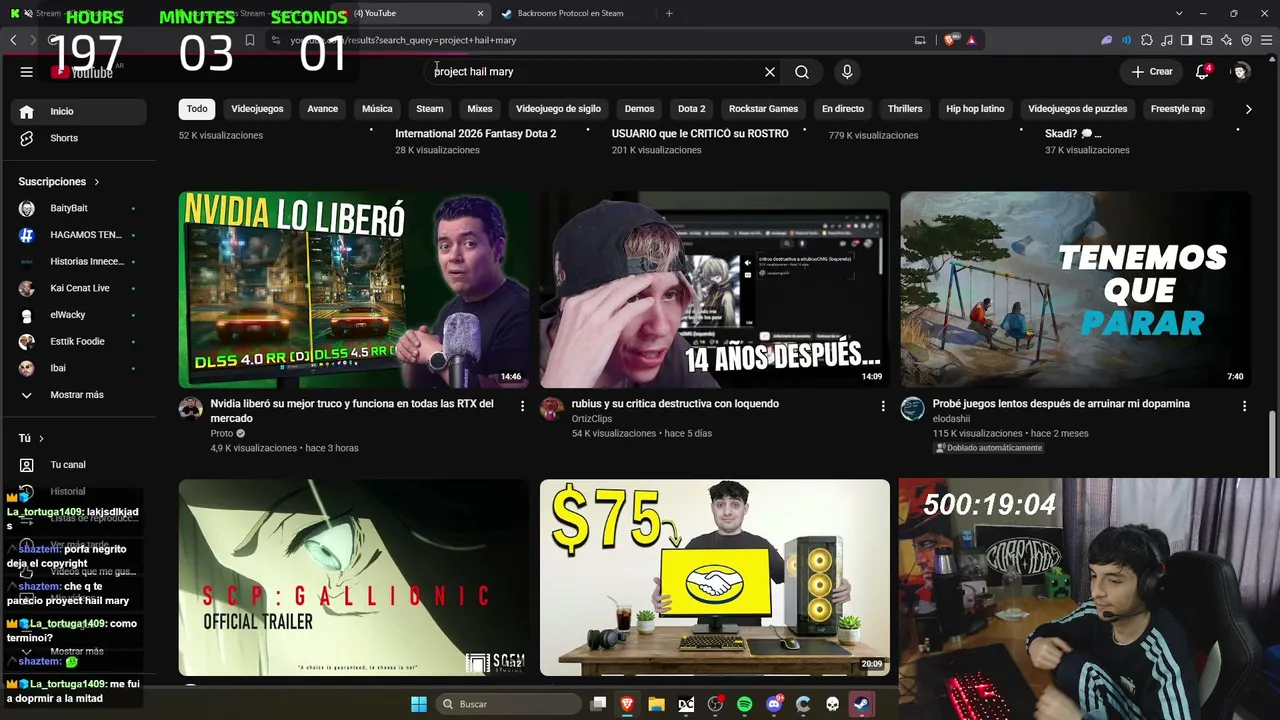Open the Leo AI sparkle icon
Image resolution: width=1280 pixels, height=720 pixels.
click(x=1226, y=40)
